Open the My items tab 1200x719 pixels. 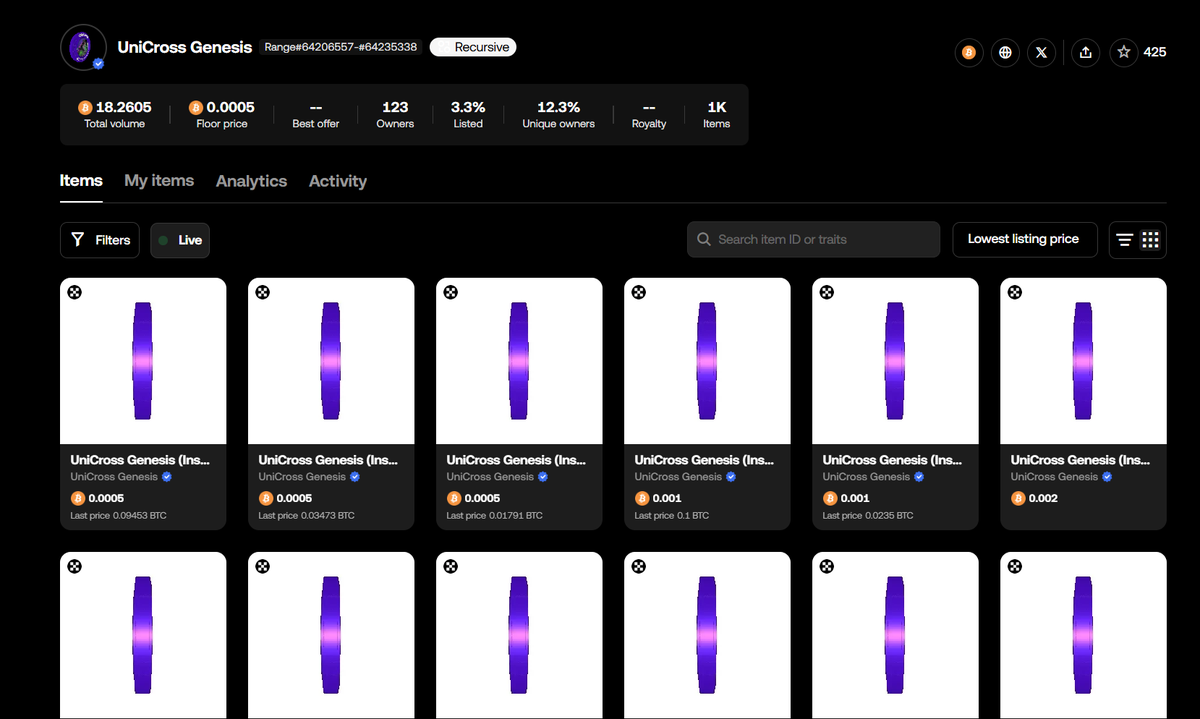point(159,181)
